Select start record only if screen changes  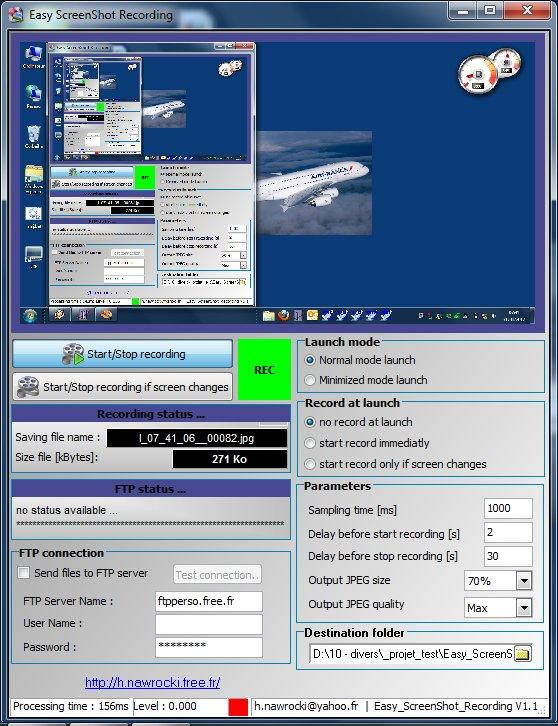(396, 464)
